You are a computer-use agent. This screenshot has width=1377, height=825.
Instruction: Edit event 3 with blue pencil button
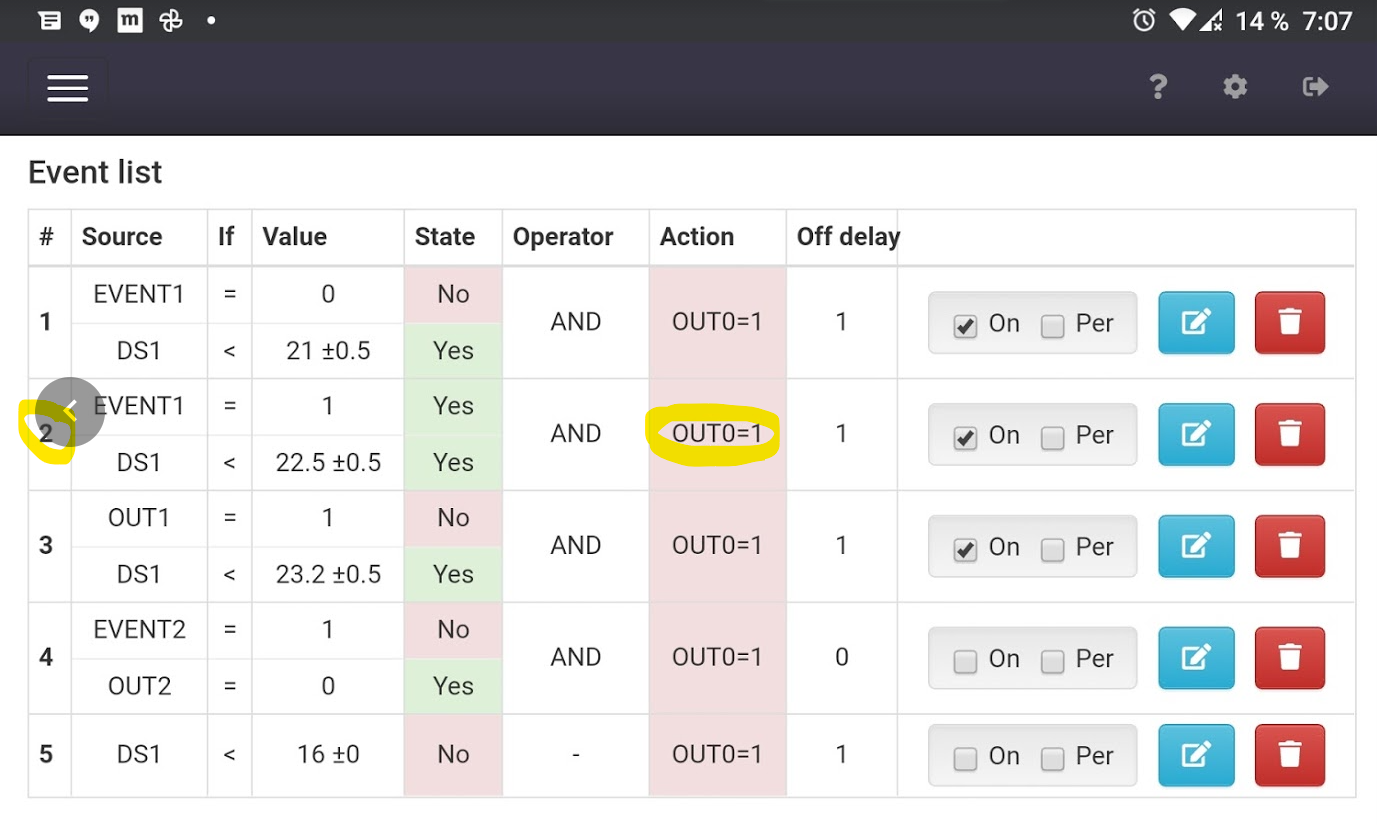[1196, 546]
